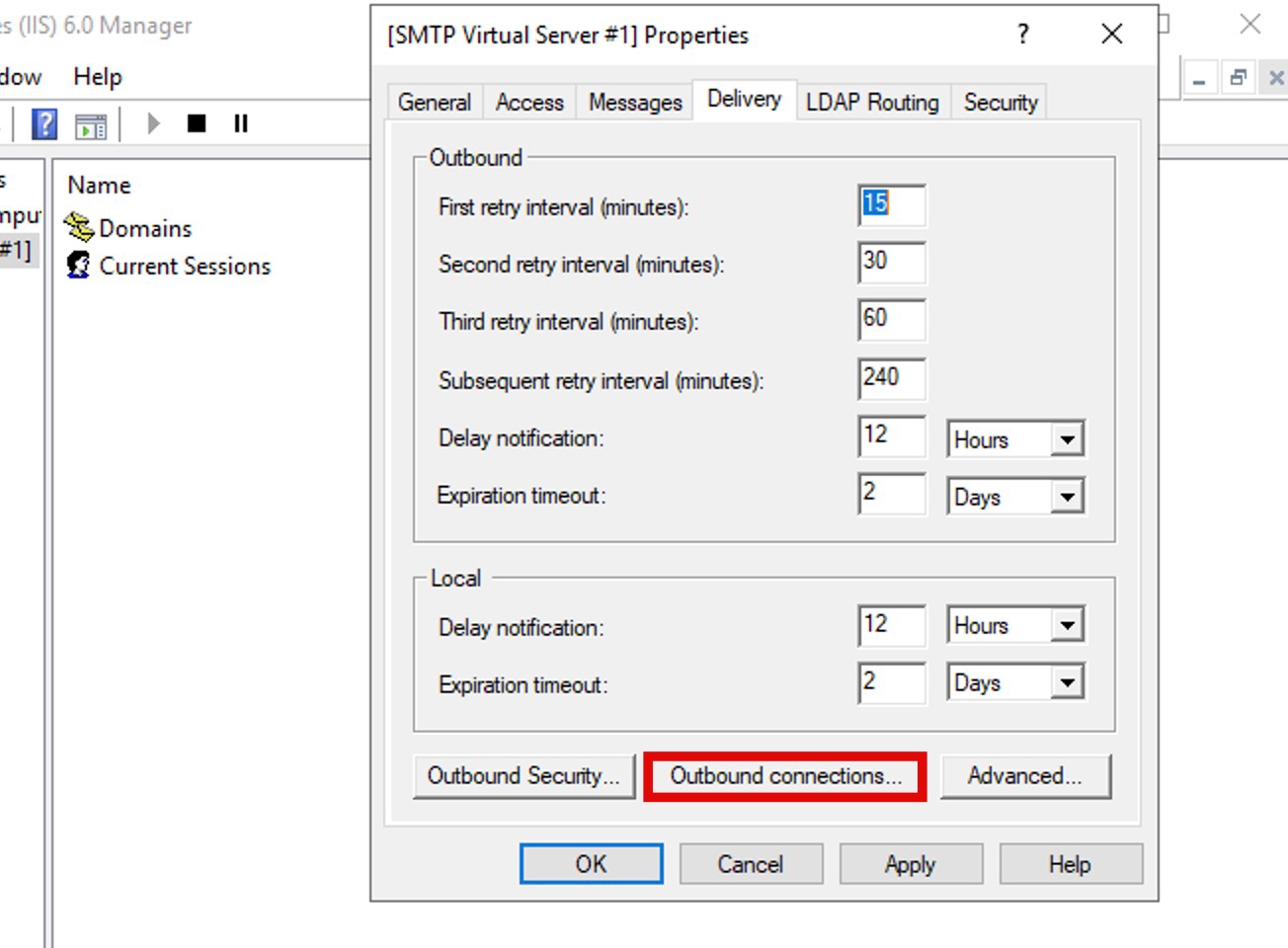This screenshot has height=948, width=1288.
Task: Click the Local Delay notification value field
Action: [x=892, y=626]
